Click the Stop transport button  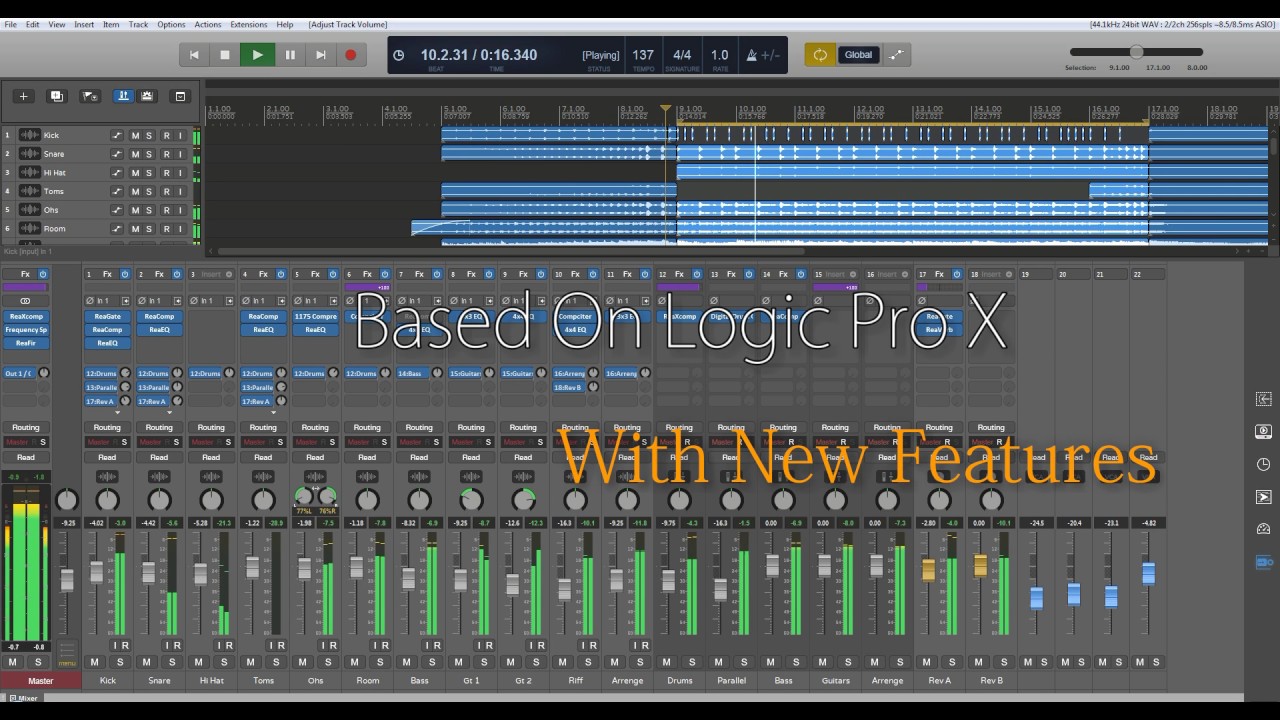tap(225, 55)
